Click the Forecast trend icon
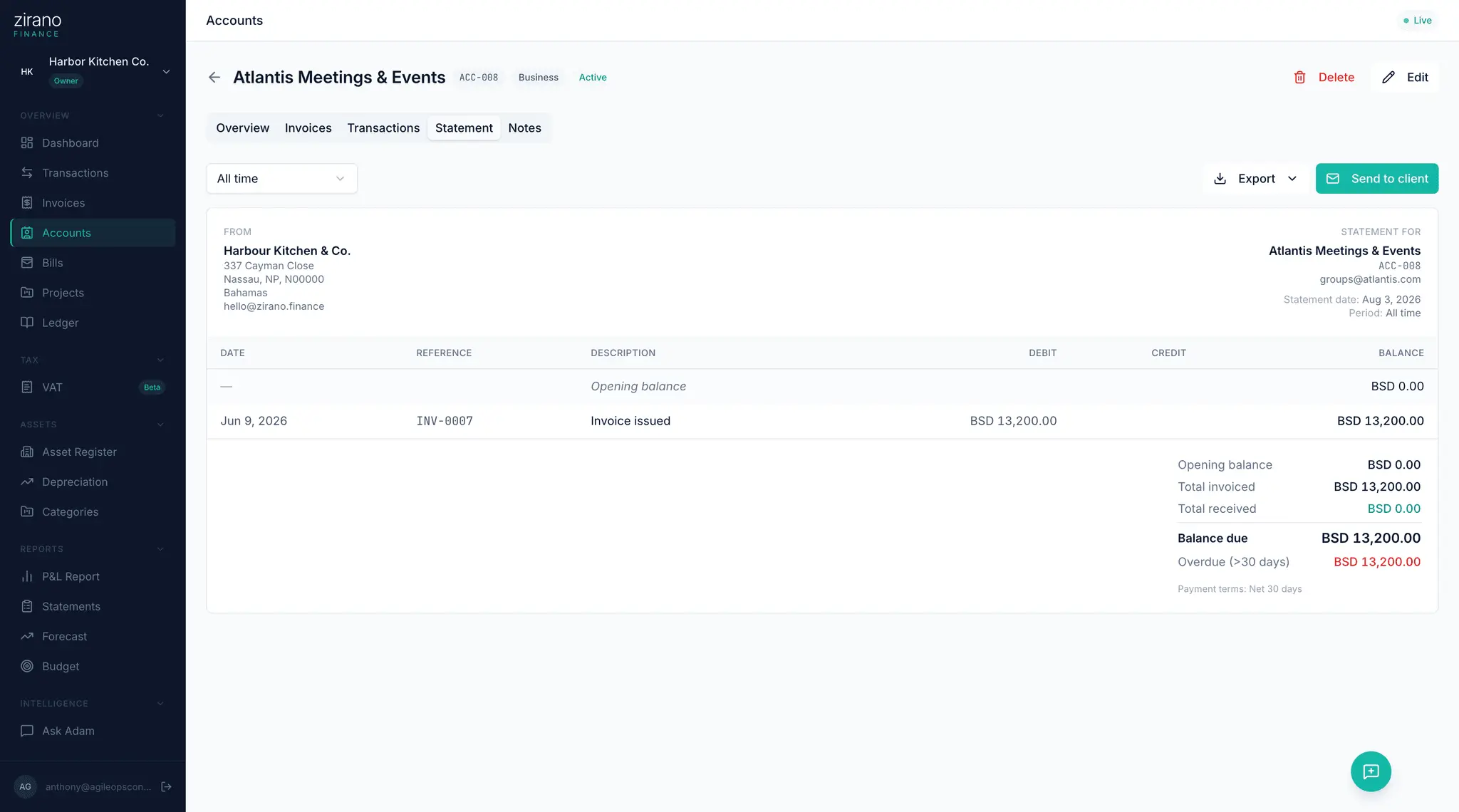This screenshot has height=812, width=1459. (27, 637)
